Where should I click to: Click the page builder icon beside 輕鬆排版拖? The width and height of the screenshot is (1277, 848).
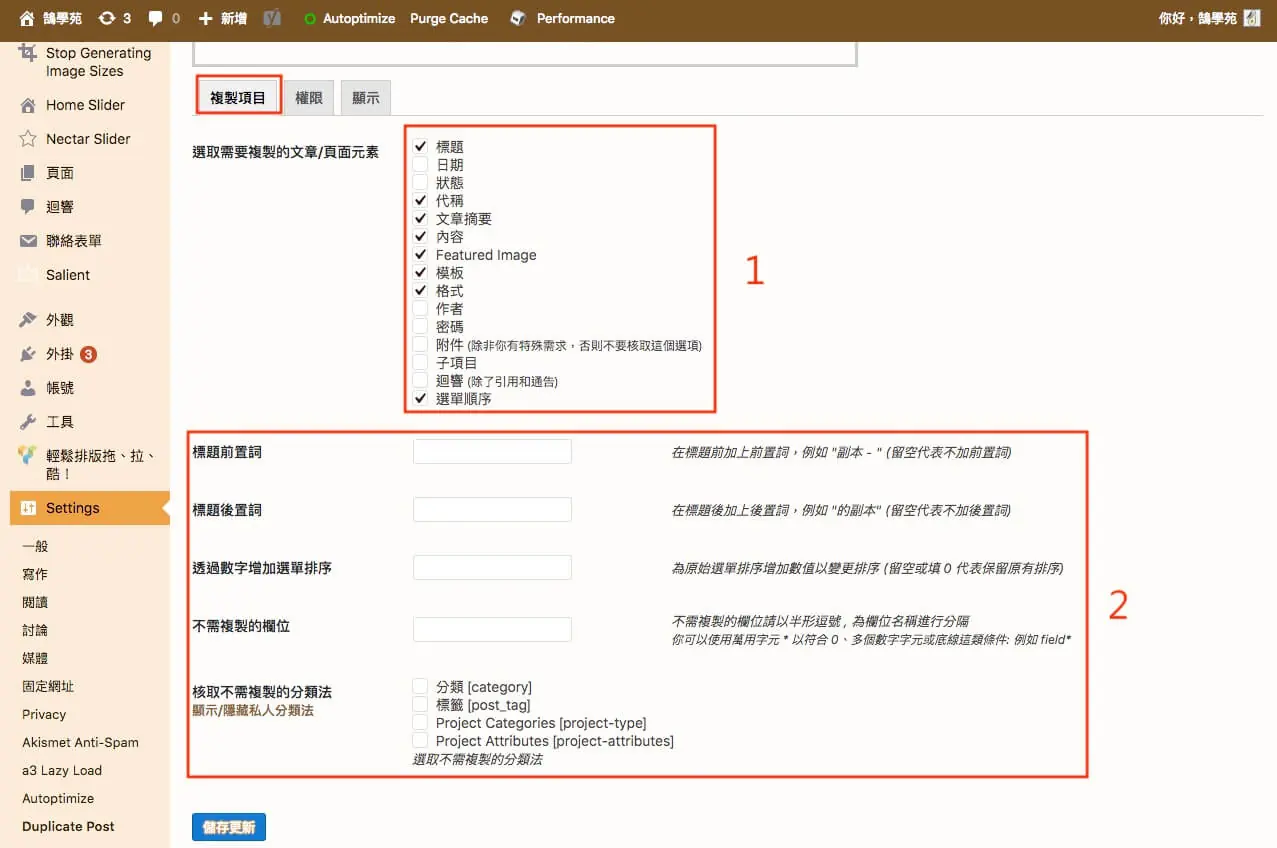tap(28, 456)
